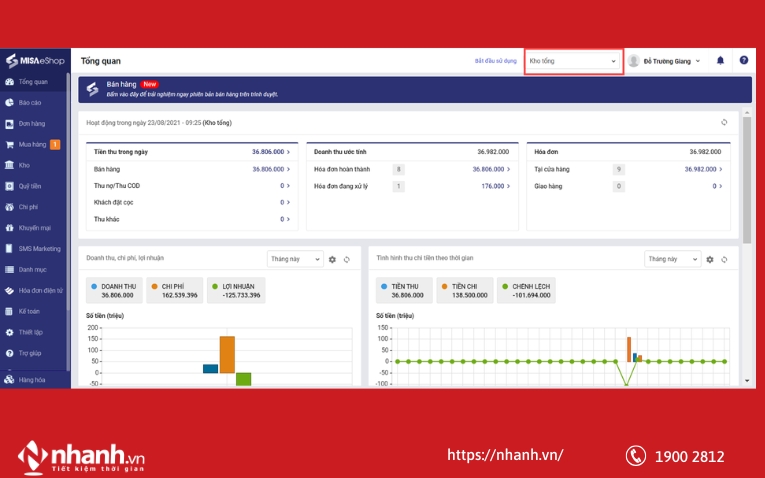Toggle LỢI NHUẬN legend series
765x478 pixels.
coord(236,291)
